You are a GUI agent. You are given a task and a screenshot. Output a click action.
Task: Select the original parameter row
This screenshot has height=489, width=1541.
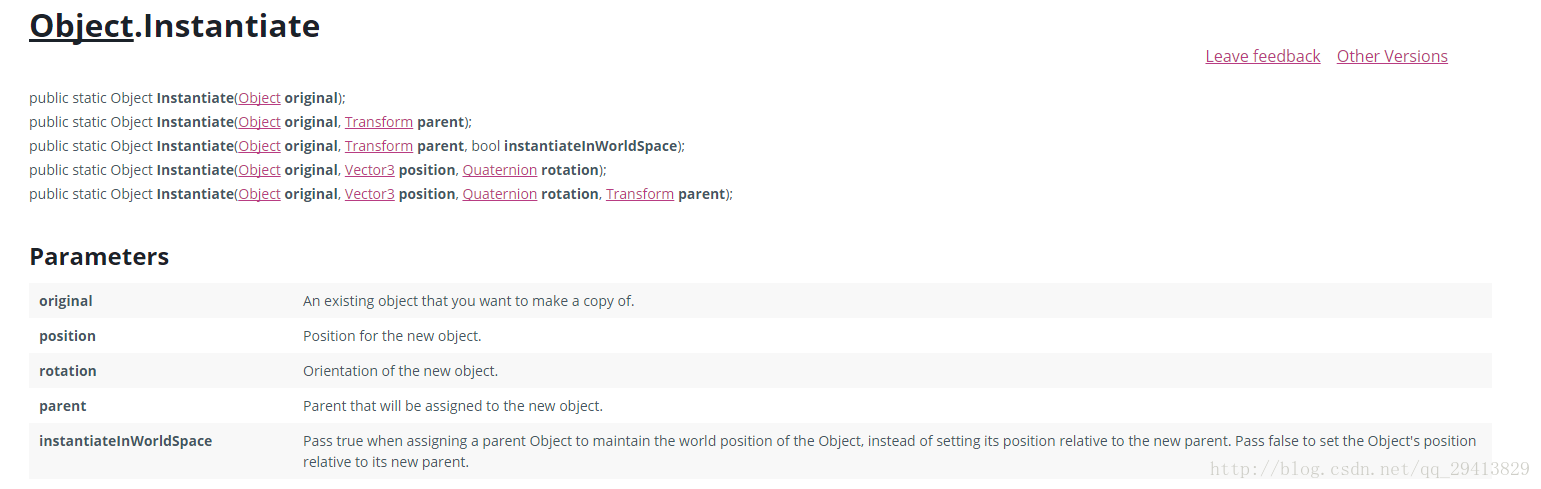(760, 301)
